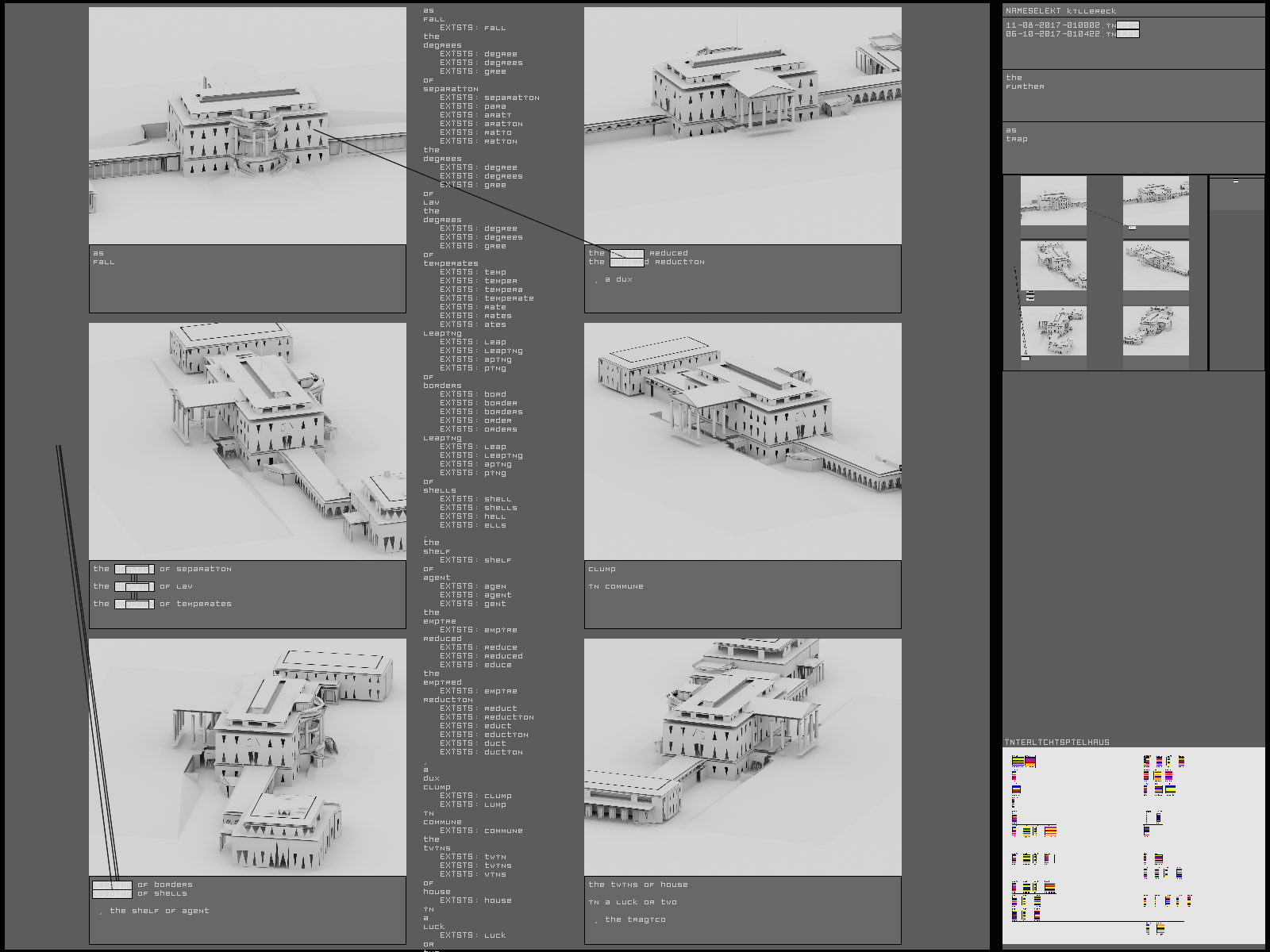Select the "EXISTS: separation" entry in the word list
Image resolution: width=1270 pixels, height=952 pixels.
click(x=490, y=98)
